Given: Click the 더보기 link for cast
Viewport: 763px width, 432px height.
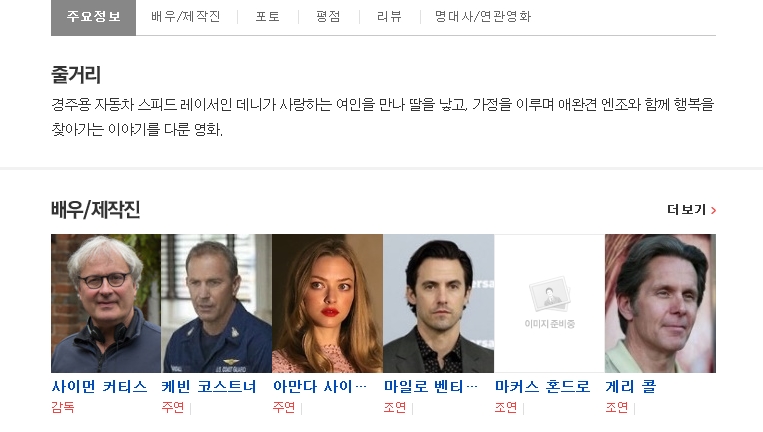Looking at the screenshot, I should coord(687,210).
